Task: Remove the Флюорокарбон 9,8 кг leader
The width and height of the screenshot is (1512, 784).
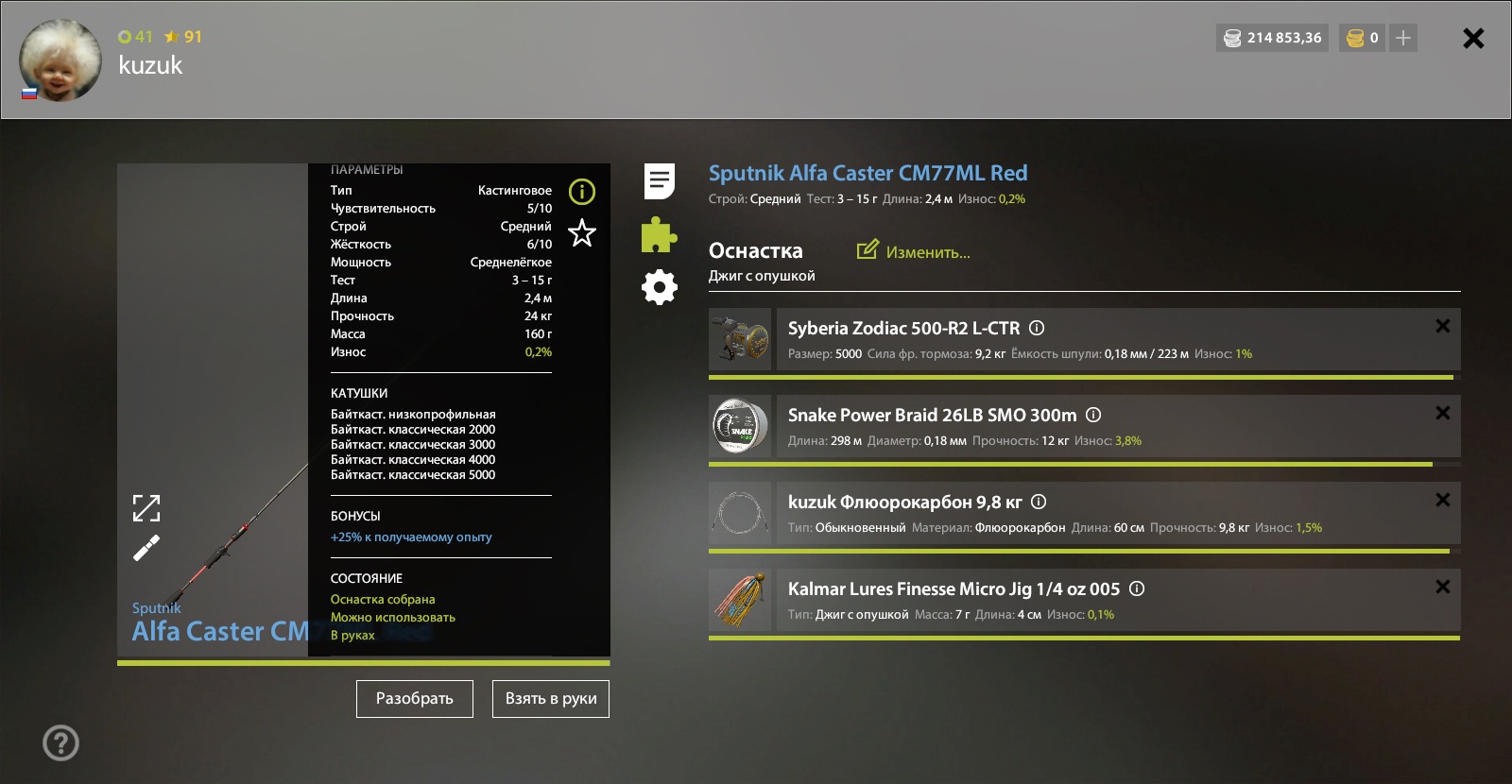Action: click(x=1443, y=500)
